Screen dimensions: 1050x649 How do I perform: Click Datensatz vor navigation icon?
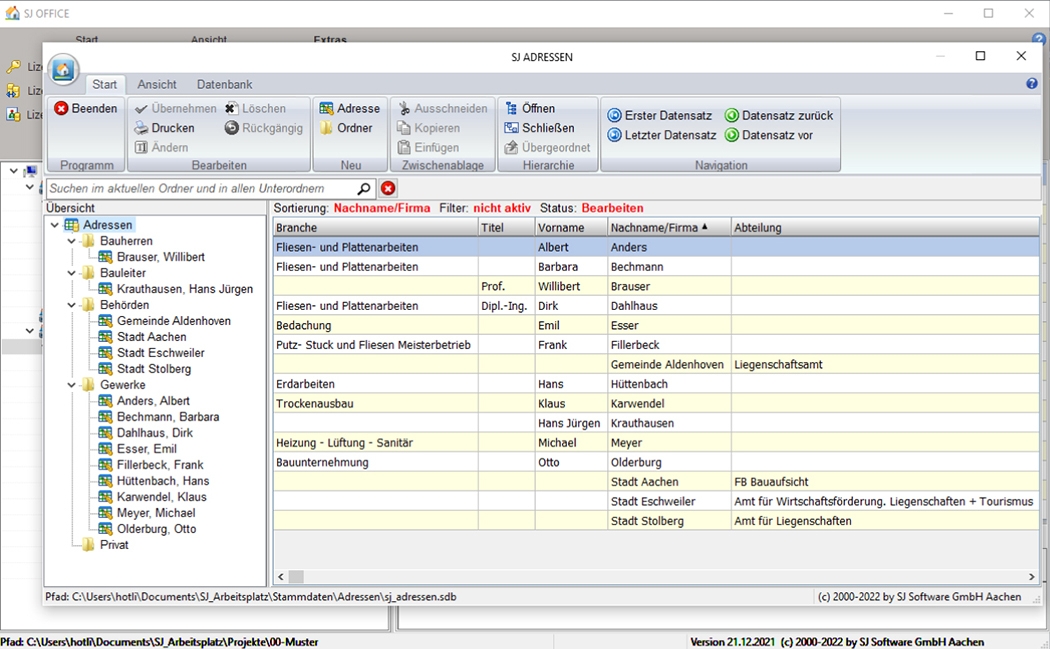coord(732,135)
